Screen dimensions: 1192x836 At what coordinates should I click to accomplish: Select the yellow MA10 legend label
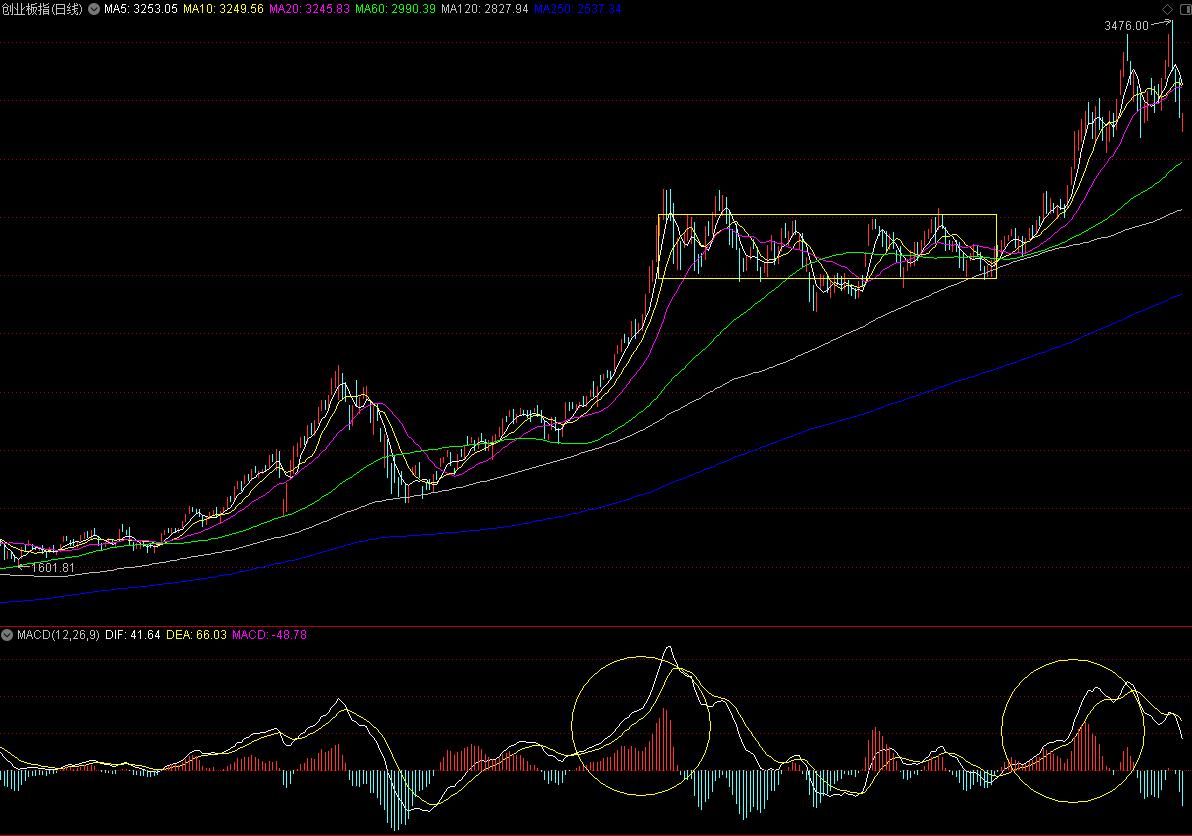pyautogui.click(x=223, y=8)
